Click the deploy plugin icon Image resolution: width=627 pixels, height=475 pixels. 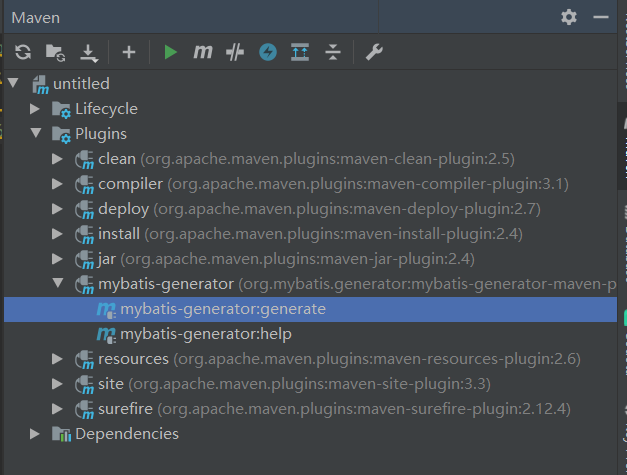[x=84, y=210]
